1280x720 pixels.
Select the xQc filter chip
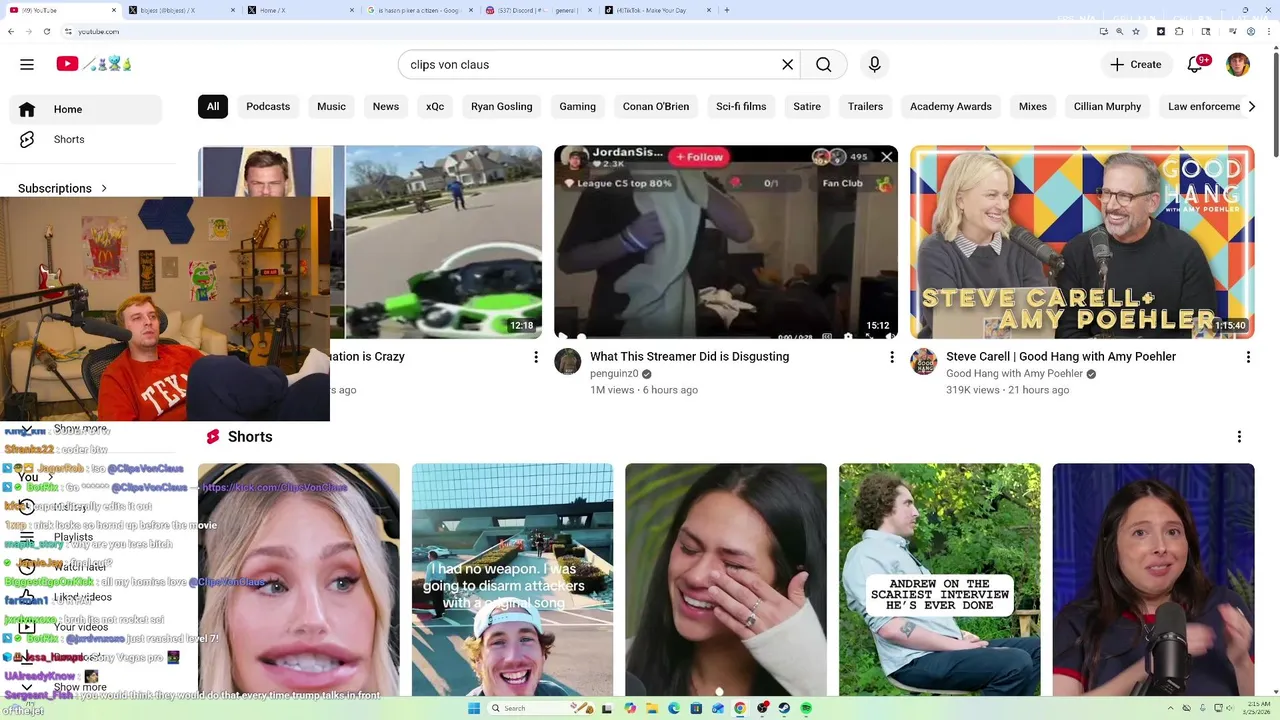click(435, 106)
